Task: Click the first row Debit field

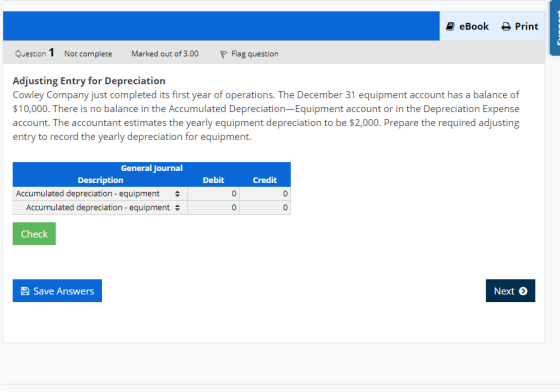Action: (x=213, y=194)
